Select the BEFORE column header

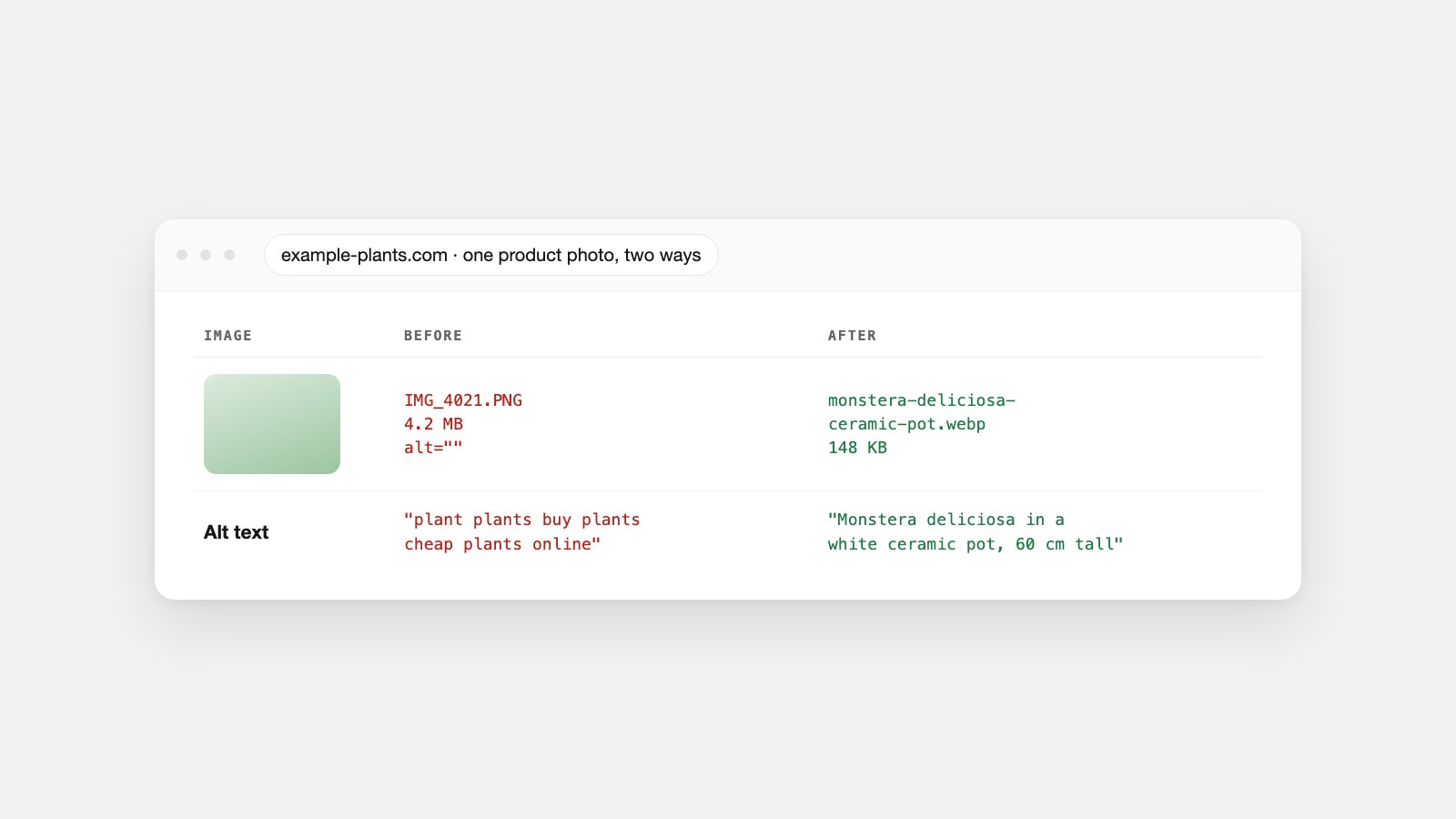point(433,336)
